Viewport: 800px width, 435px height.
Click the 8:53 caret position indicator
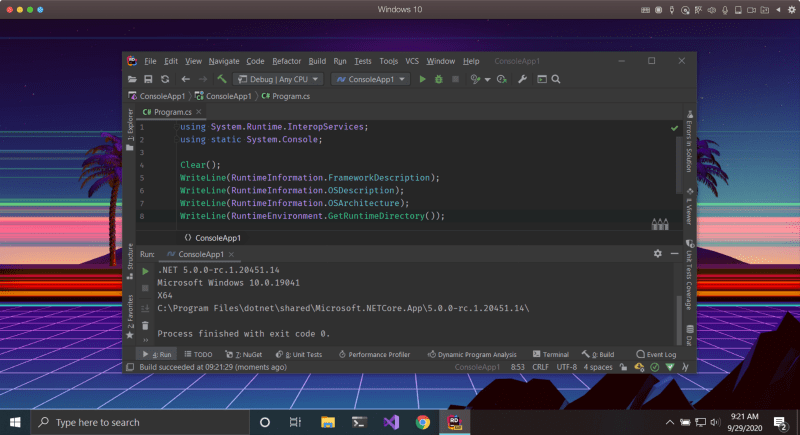(x=517, y=367)
